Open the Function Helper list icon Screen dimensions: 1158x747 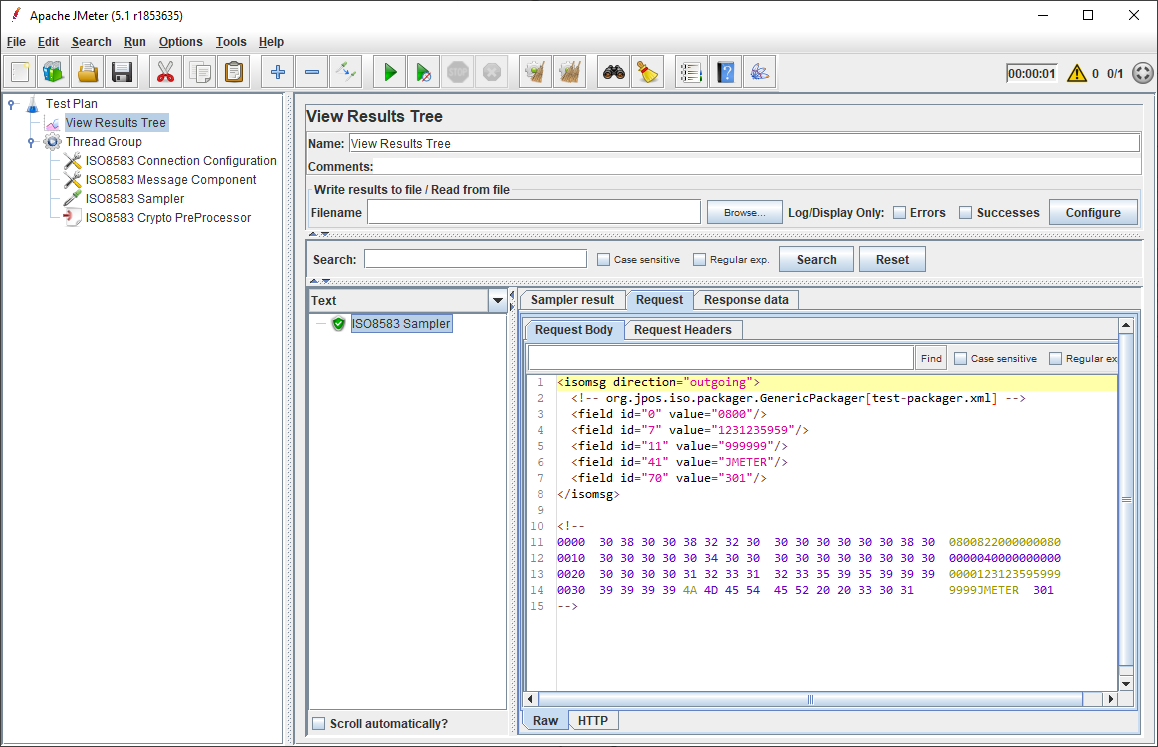(x=691, y=72)
